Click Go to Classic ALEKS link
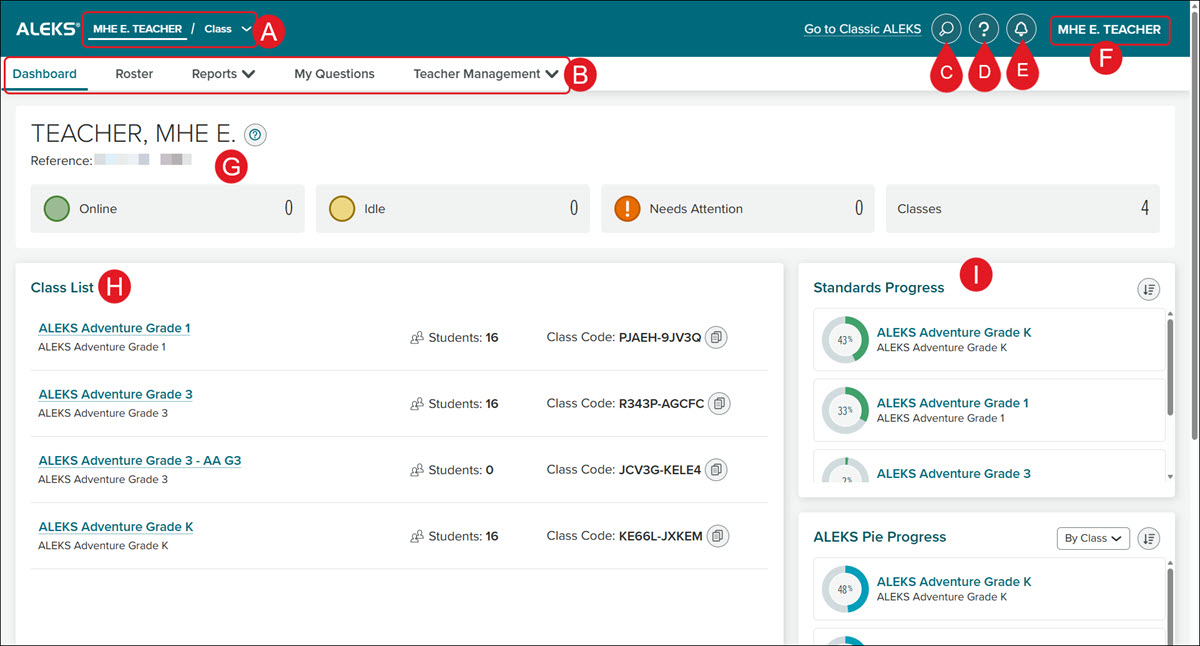Image resolution: width=1200 pixels, height=646 pixels. point(862,29)
